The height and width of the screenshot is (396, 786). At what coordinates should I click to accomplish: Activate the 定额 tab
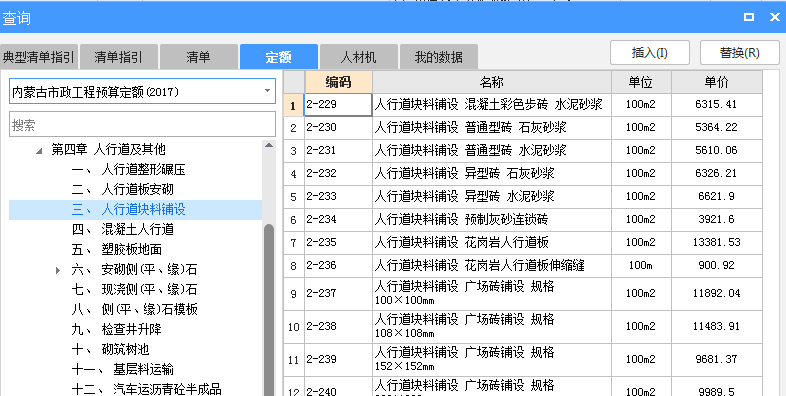[x=279, y=57]
